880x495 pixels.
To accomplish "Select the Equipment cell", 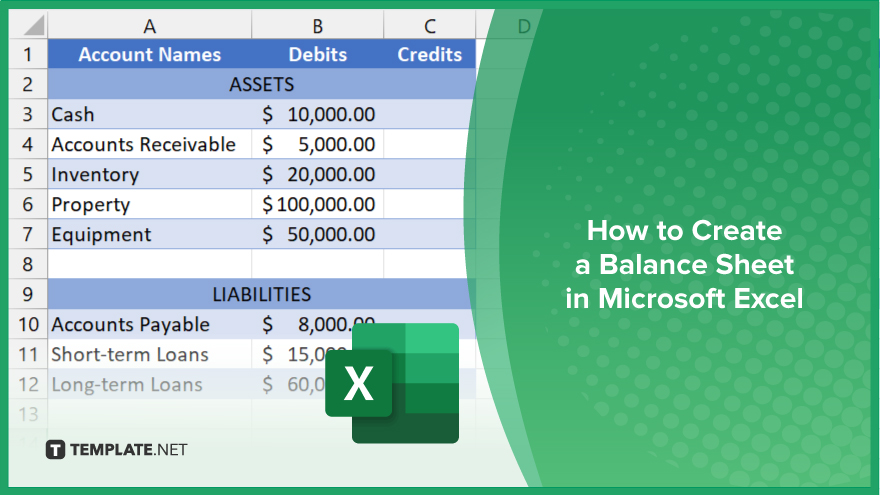I will (x=149, y=234).
